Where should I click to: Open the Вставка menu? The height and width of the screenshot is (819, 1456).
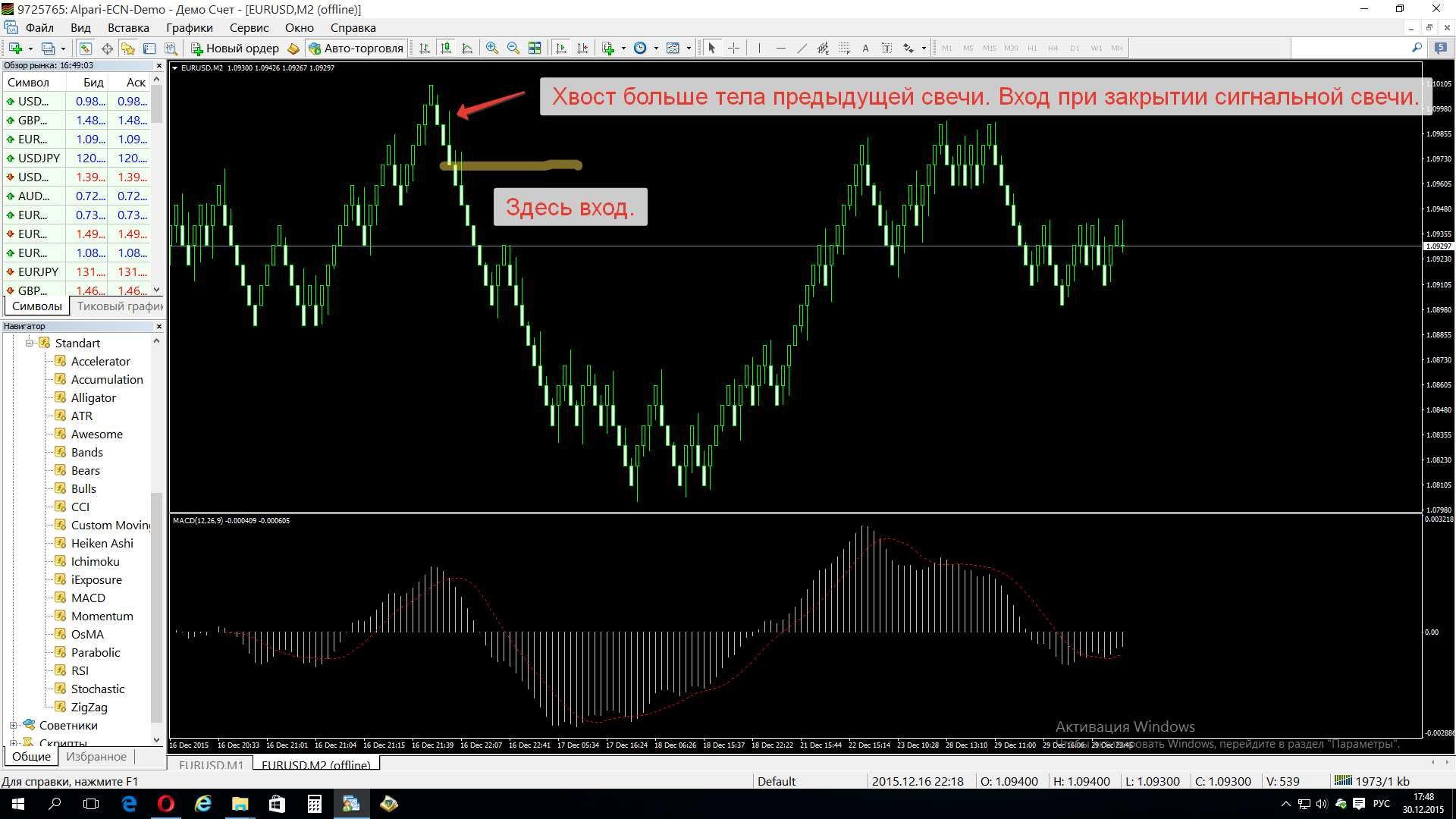click(x=128, y=28)
